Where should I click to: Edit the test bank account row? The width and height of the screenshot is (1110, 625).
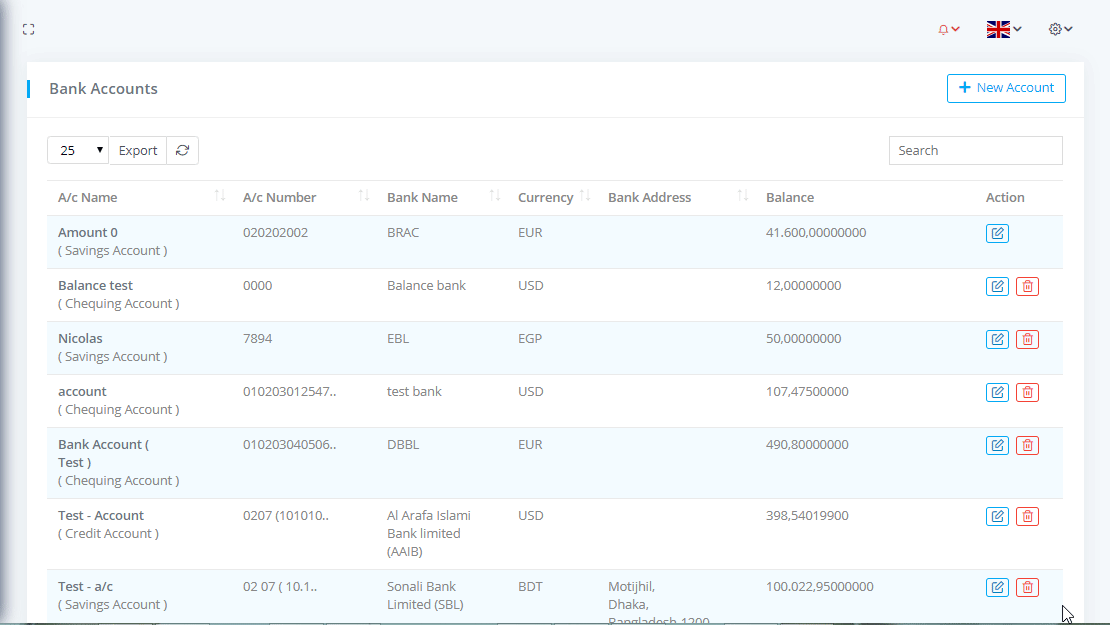997,393
